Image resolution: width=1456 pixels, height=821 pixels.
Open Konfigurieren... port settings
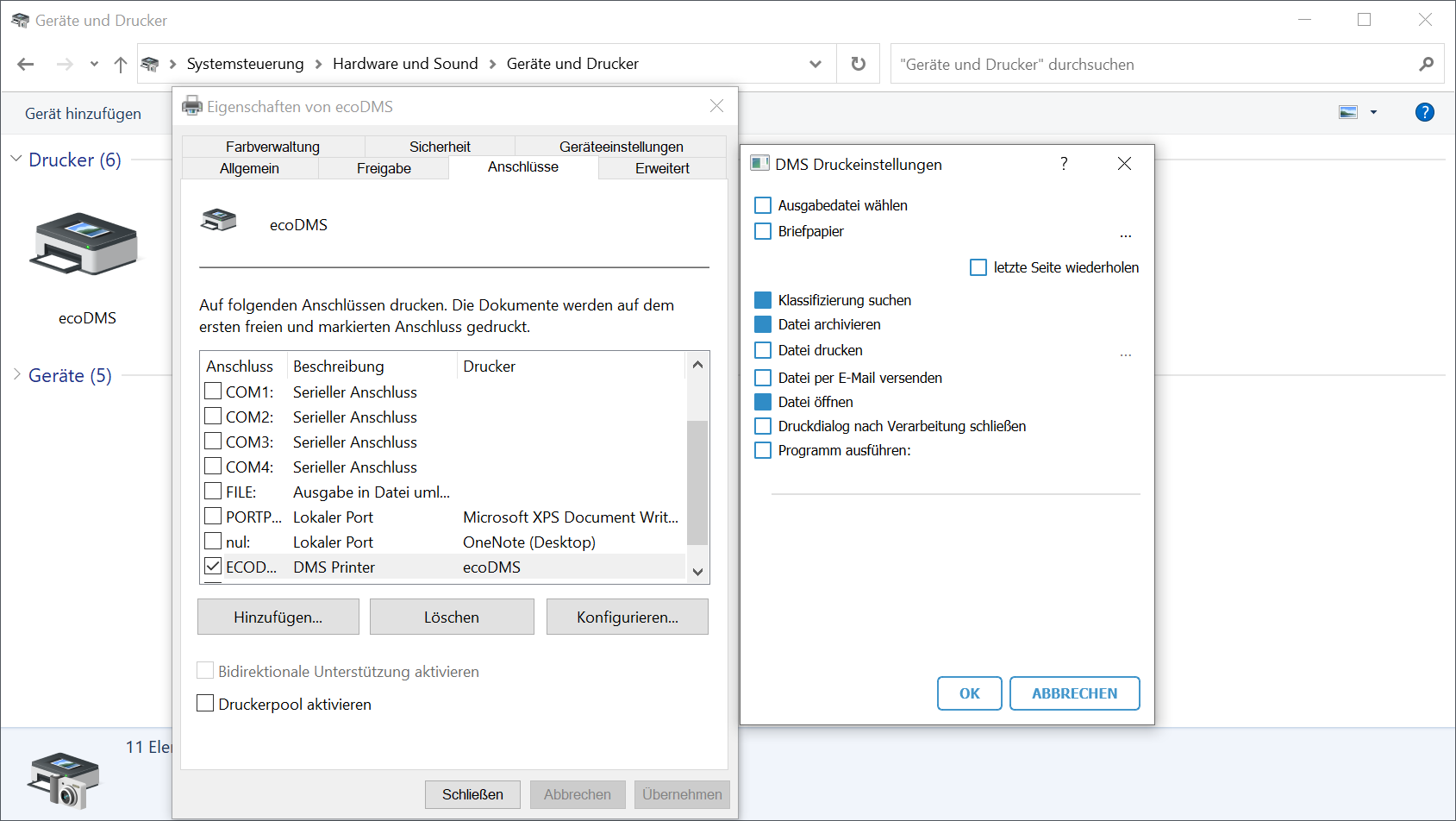628,617
